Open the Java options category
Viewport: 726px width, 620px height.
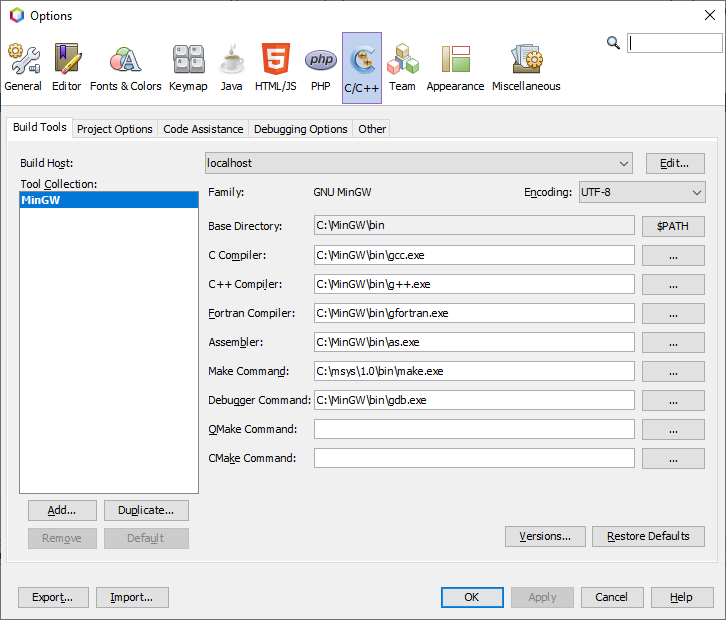pos(232,68)
